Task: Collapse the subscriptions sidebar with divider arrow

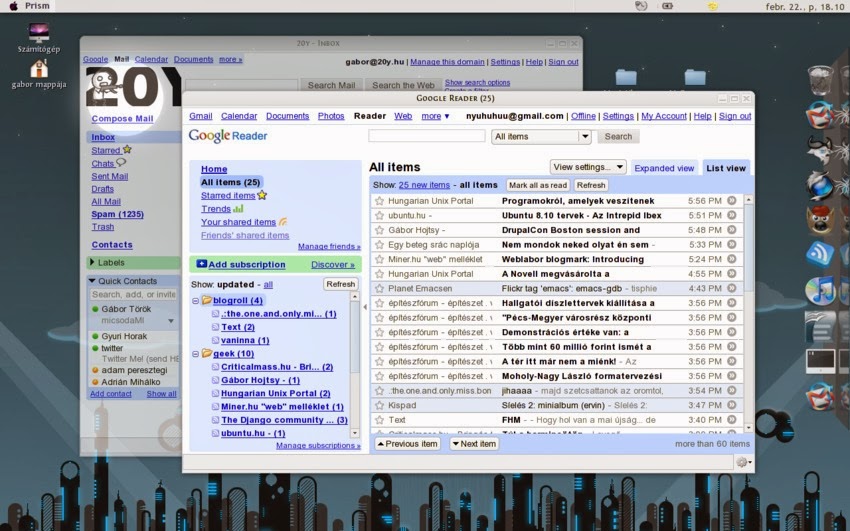Action: point(365,307)
